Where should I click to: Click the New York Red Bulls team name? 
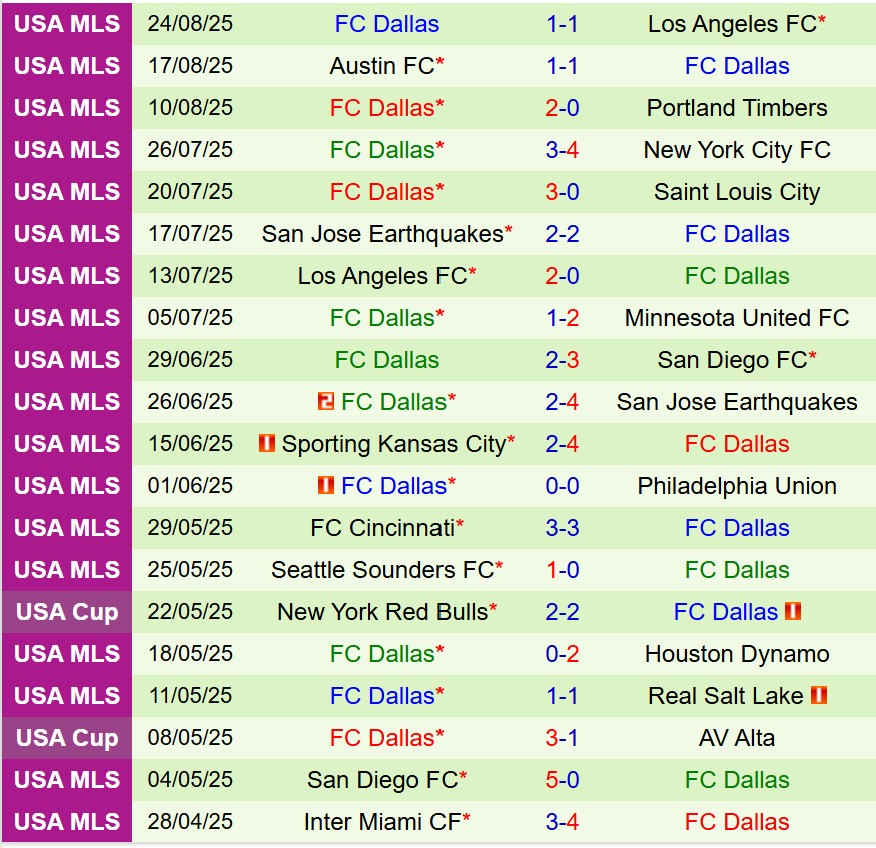click(382, 612)
